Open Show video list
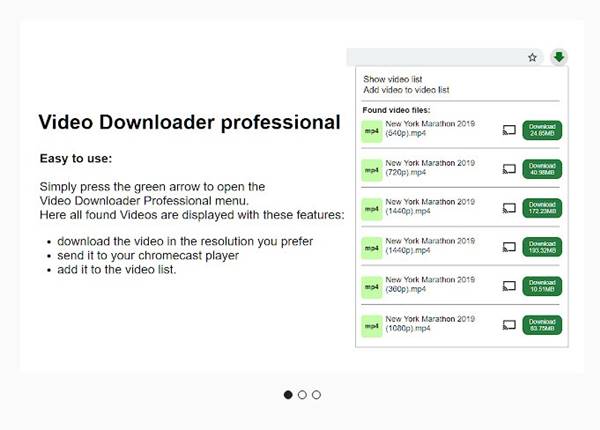The width and height of the screenshot is (600, 430). click(393, 78)
